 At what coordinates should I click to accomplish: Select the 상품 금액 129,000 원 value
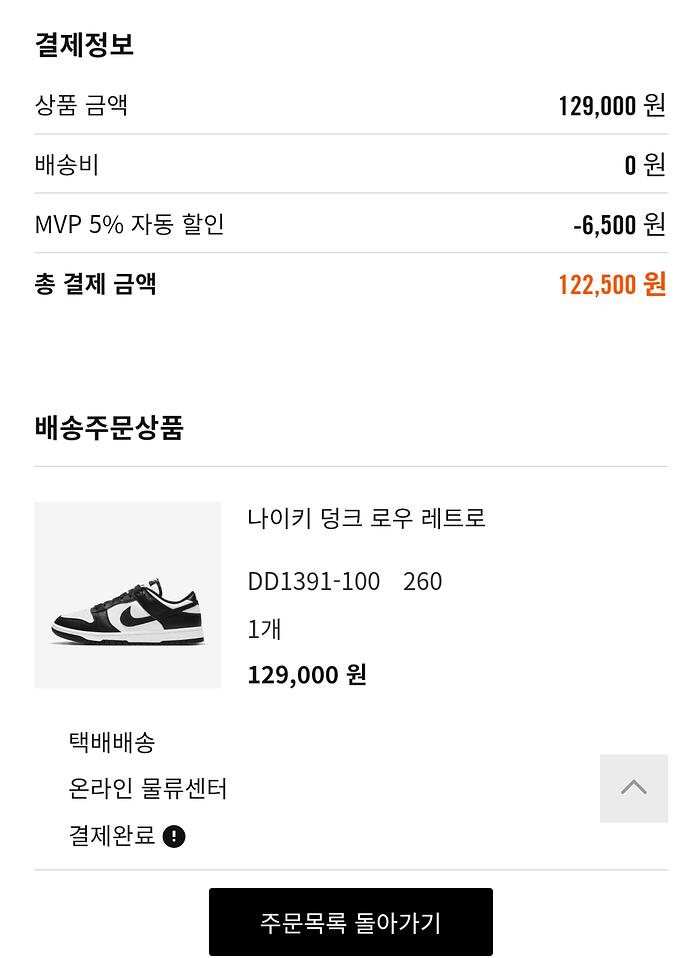point(612,105)
